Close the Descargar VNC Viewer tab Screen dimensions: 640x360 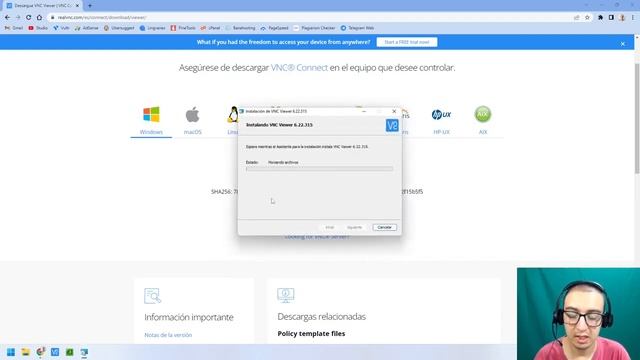(77, 6)
